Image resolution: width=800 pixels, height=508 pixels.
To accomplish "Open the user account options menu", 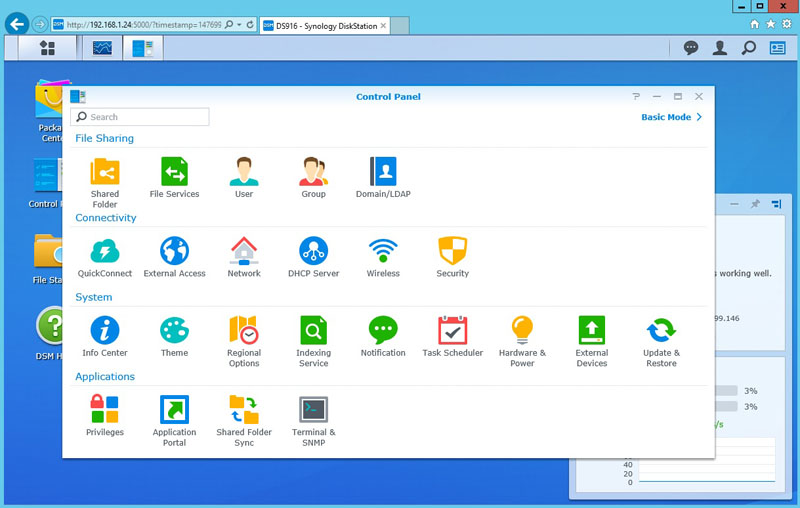I will pyautogui.click(x=720, y=48).
